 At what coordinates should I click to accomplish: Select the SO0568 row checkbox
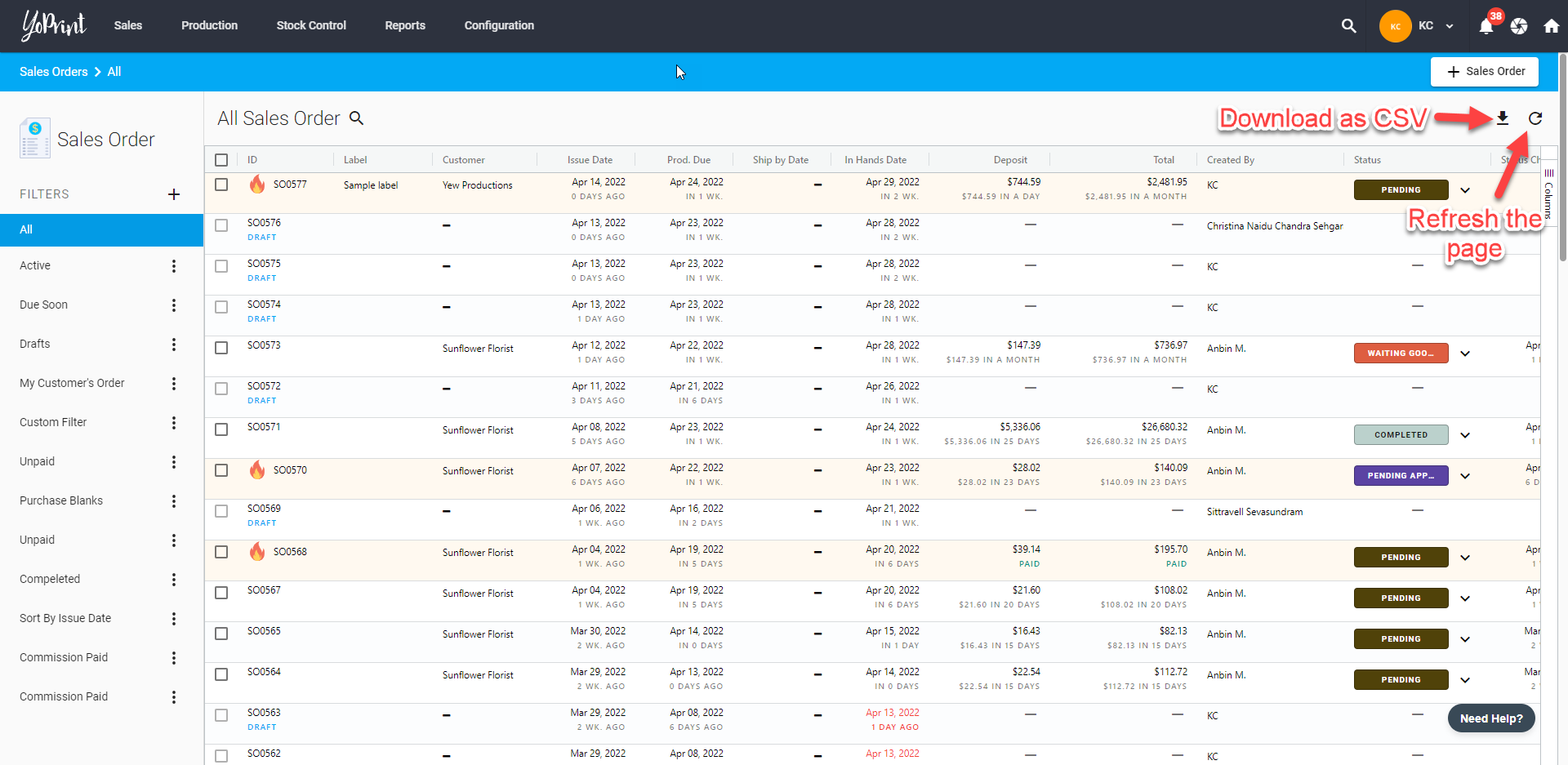click(221, 552)
